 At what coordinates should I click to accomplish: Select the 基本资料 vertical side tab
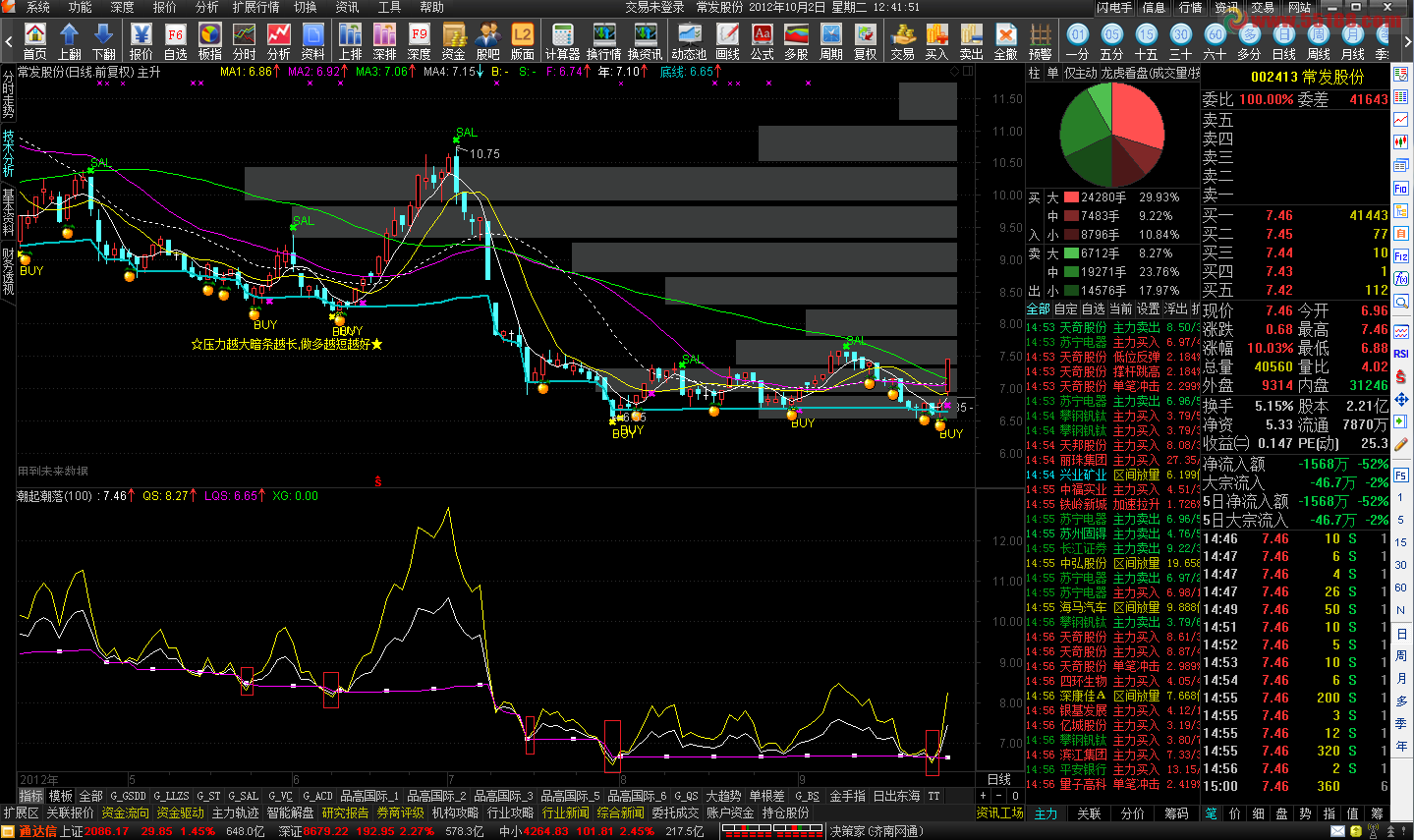coord(8,212)
